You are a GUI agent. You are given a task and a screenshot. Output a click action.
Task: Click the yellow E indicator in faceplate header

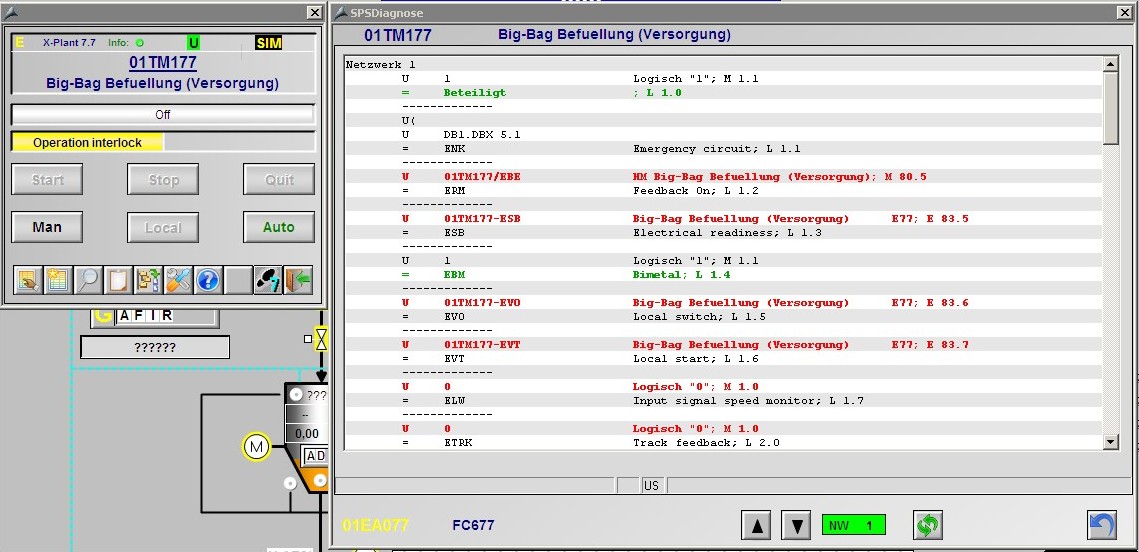20,43
